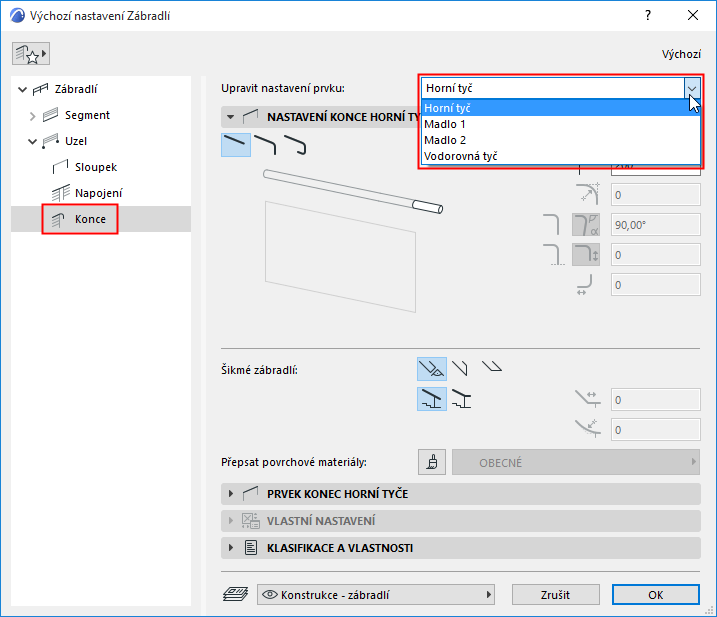Open the favorites railing settings button
717x617 pixels.
pyautogui.click(x=31, y=54)
